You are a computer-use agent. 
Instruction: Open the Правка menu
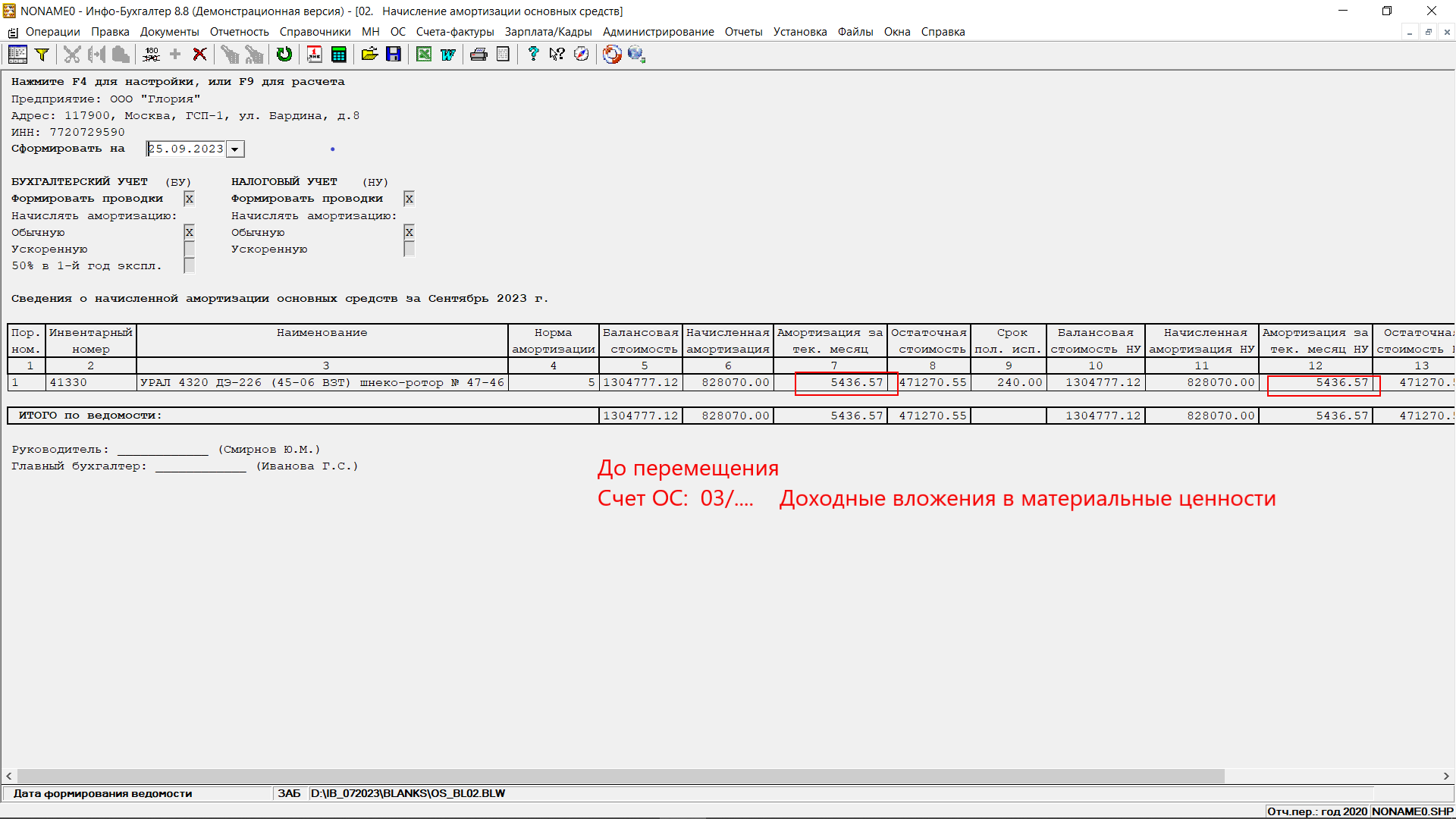click(110, 32)
